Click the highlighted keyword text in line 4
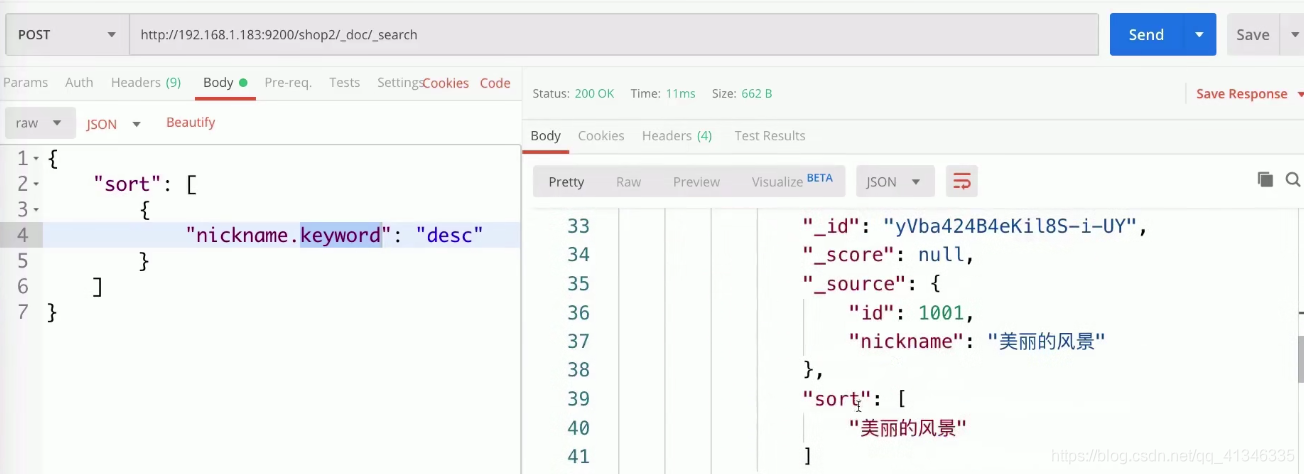Screen dimensions: 1304x474 [341, 235]
